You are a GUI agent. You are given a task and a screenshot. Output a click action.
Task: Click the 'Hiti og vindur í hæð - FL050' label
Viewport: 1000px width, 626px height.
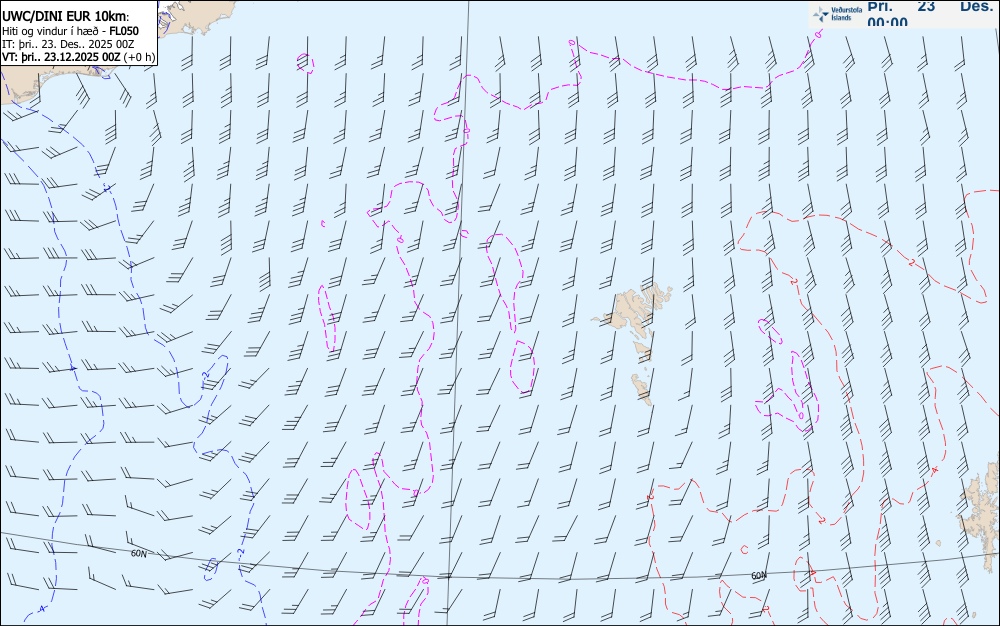point(70,31)
